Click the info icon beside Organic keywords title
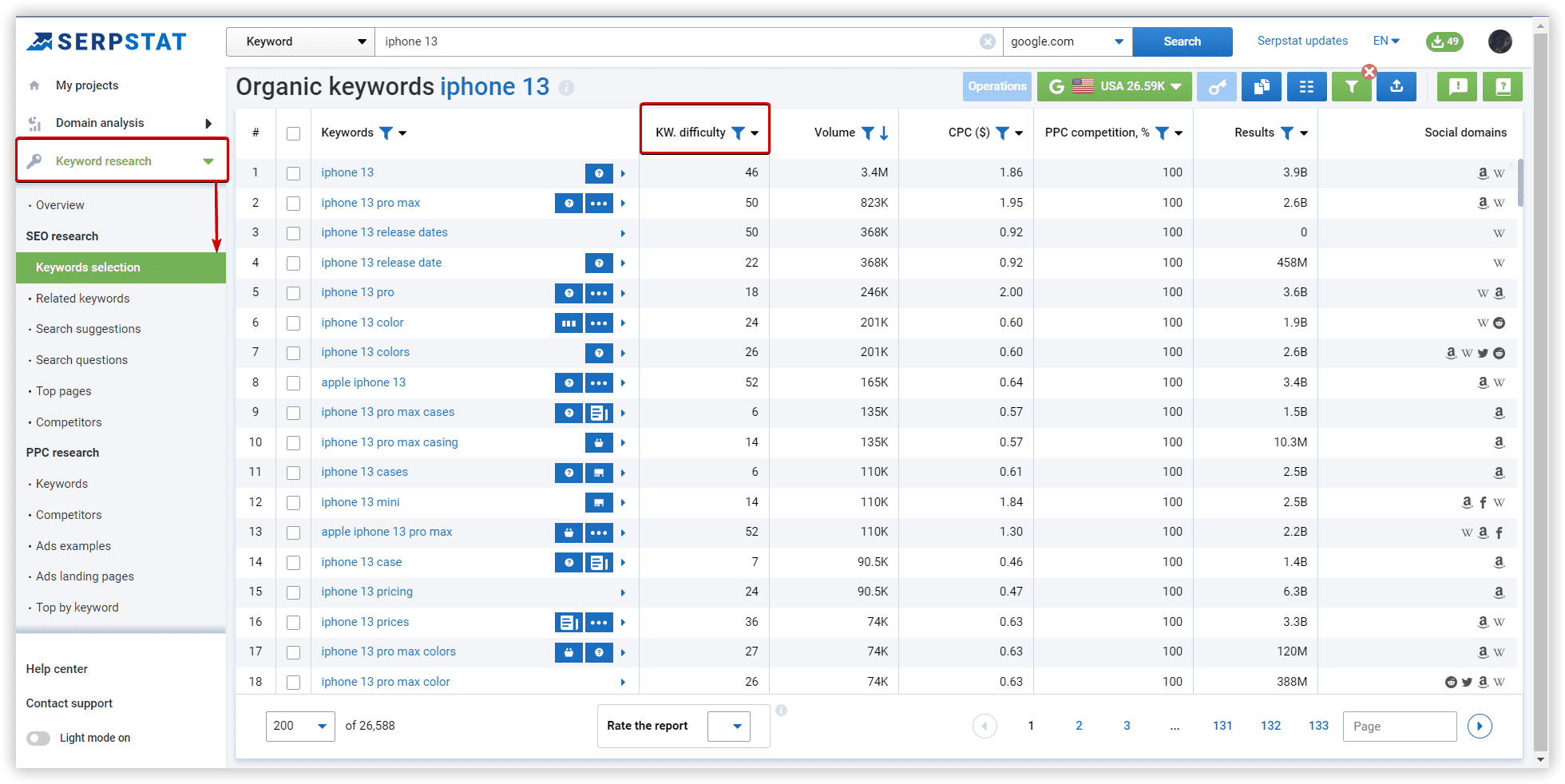This screenshot has height=784, width=1565. (566, 88)
